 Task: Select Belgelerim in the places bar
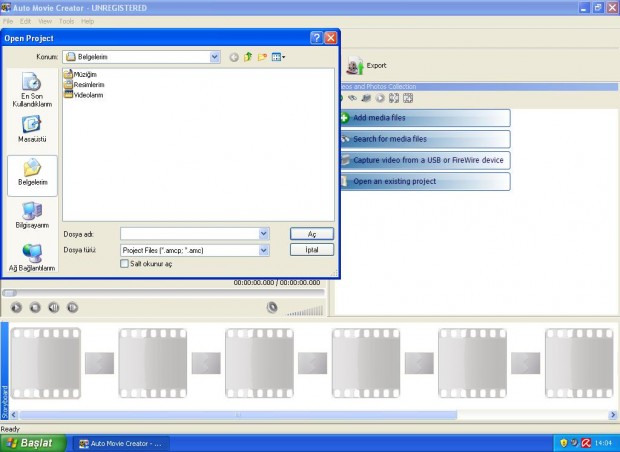pyautogui.click(x=32, y=176)
